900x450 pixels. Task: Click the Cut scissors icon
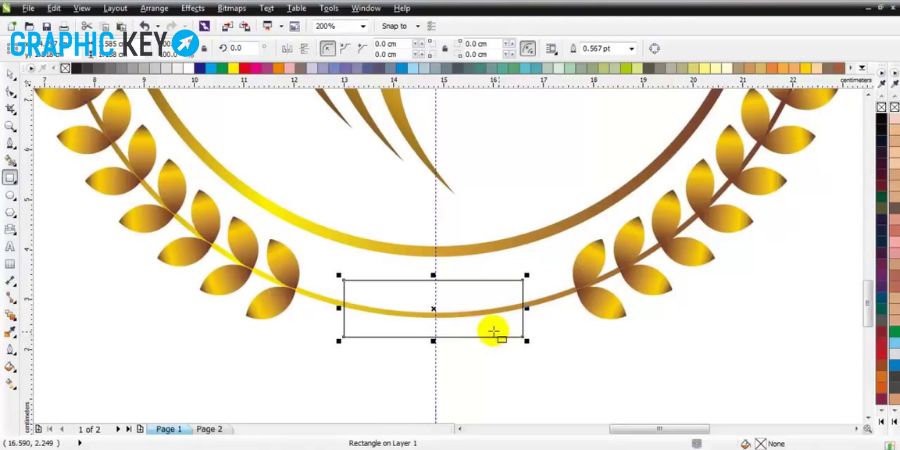[x=87, y=26]
